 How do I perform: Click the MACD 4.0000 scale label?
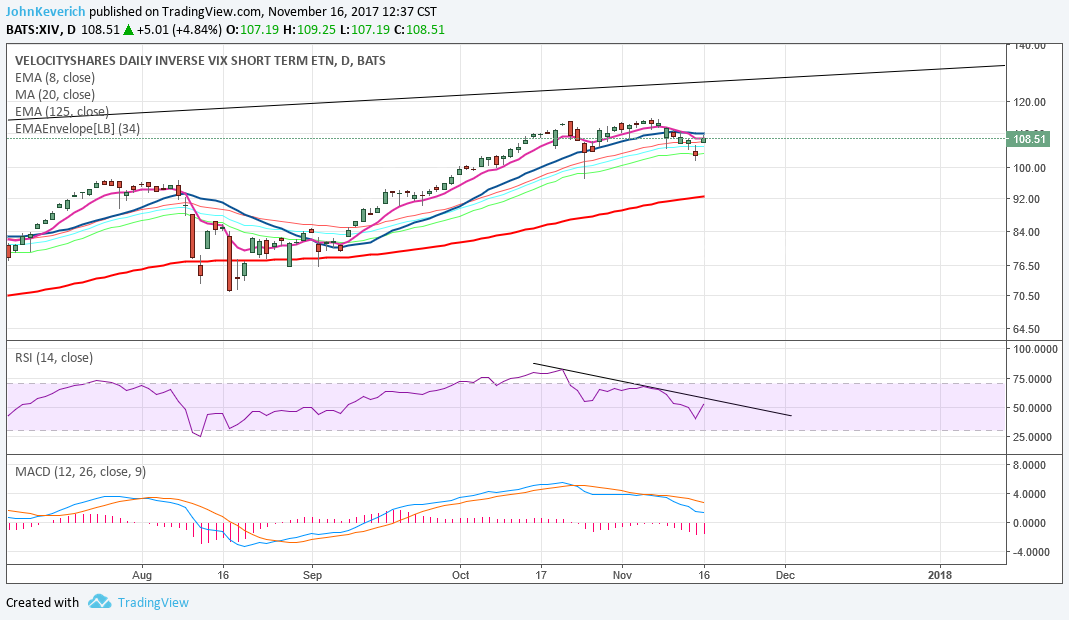tap(1029, 494)
